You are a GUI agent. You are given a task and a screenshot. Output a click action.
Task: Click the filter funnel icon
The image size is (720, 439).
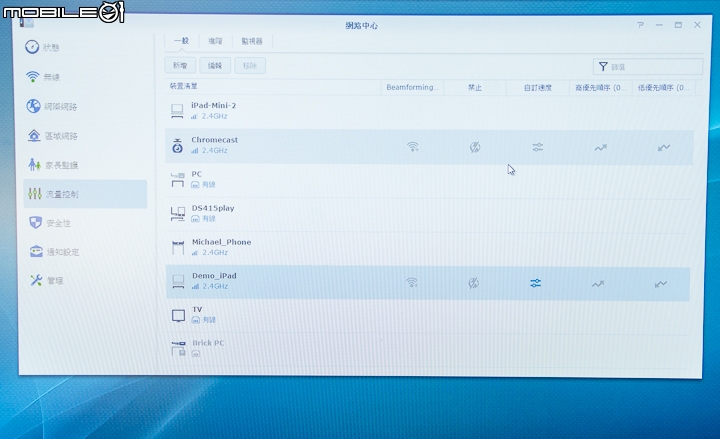click(603, 67)
